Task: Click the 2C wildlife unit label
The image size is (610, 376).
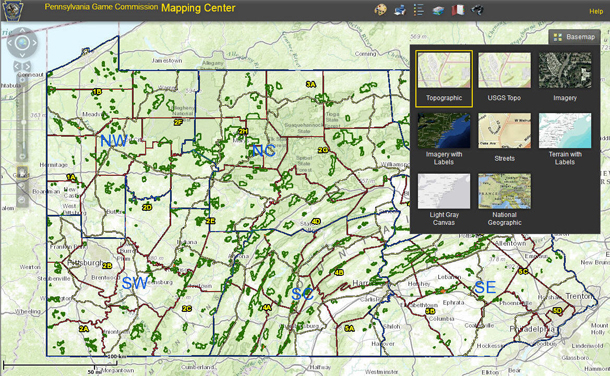Action: 187,308
